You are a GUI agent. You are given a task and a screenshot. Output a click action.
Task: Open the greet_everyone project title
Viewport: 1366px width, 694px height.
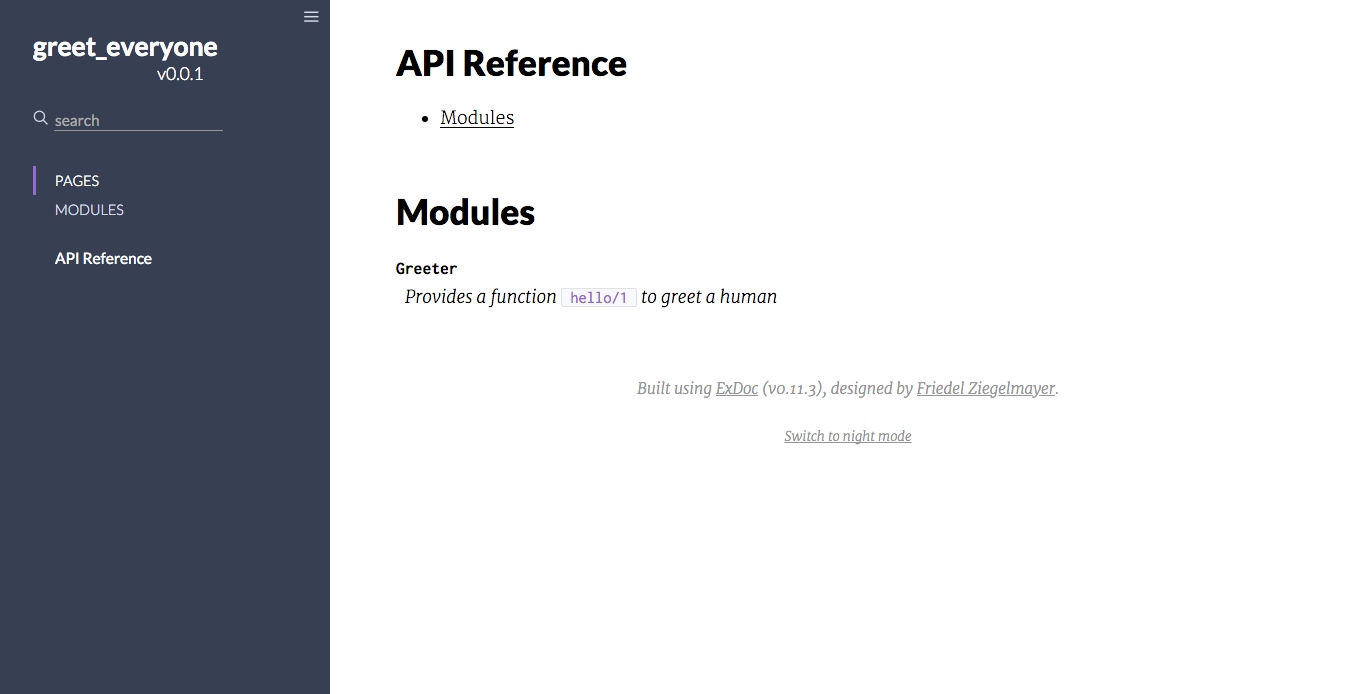(x=125, y=47)
